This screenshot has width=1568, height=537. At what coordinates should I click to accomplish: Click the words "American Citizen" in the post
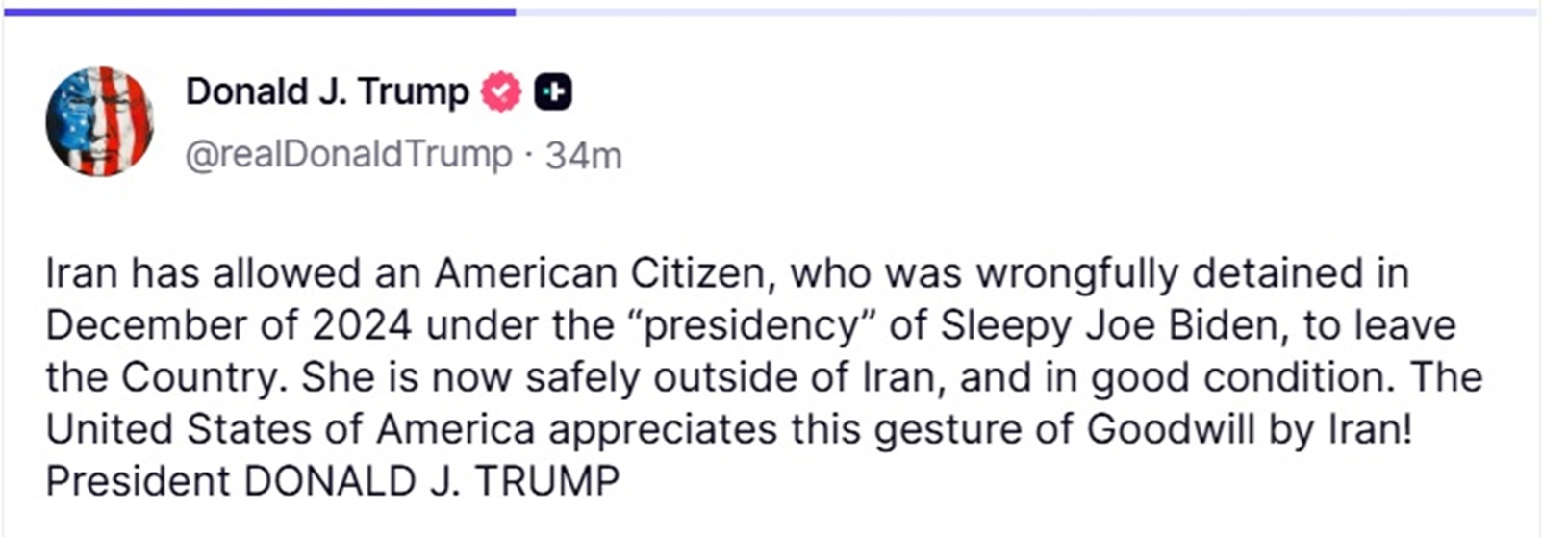click(602, 274)
